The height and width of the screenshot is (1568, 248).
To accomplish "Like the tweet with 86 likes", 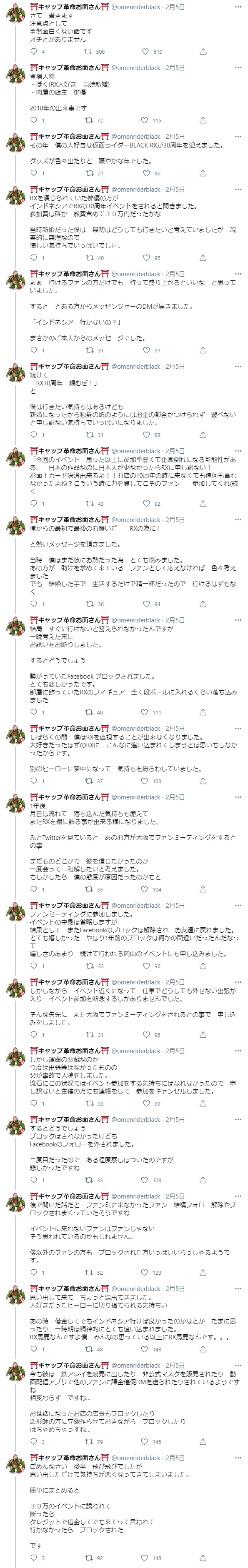I will 145,173.
